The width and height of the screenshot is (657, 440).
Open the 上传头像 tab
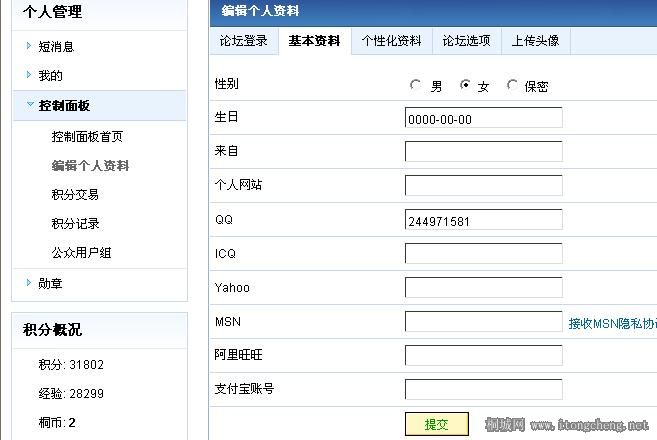(x=535, y=41)
